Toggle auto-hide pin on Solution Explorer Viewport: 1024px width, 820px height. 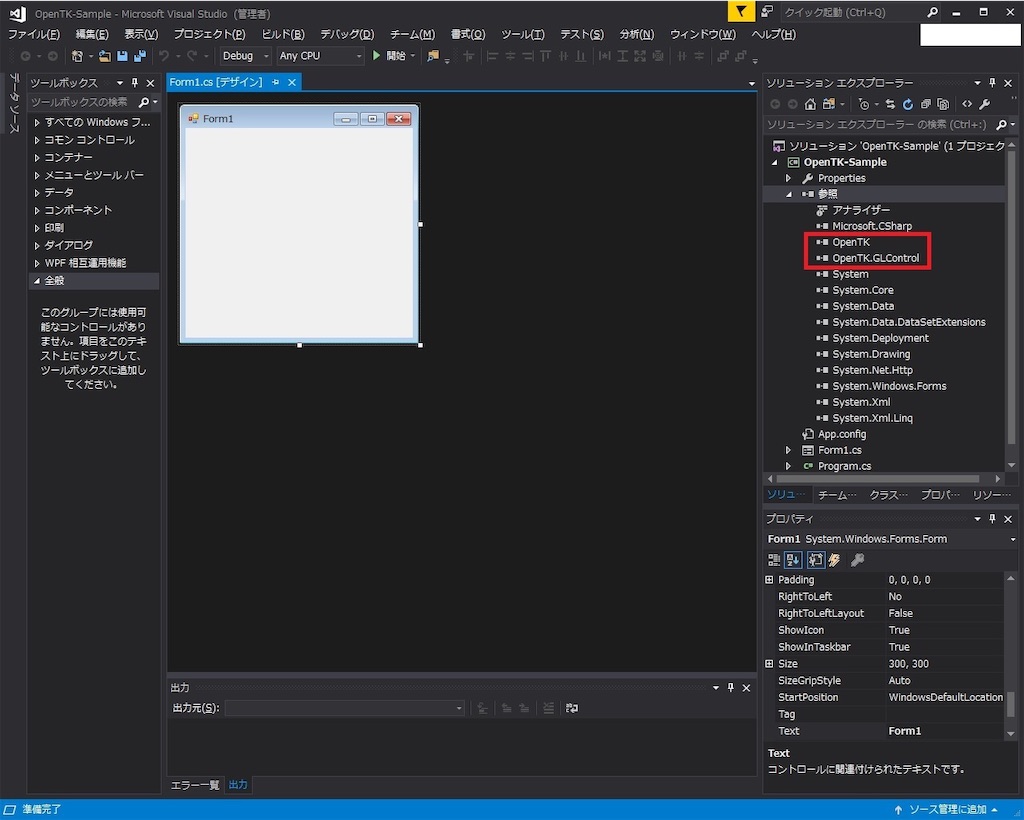click(x=992, y=83)
